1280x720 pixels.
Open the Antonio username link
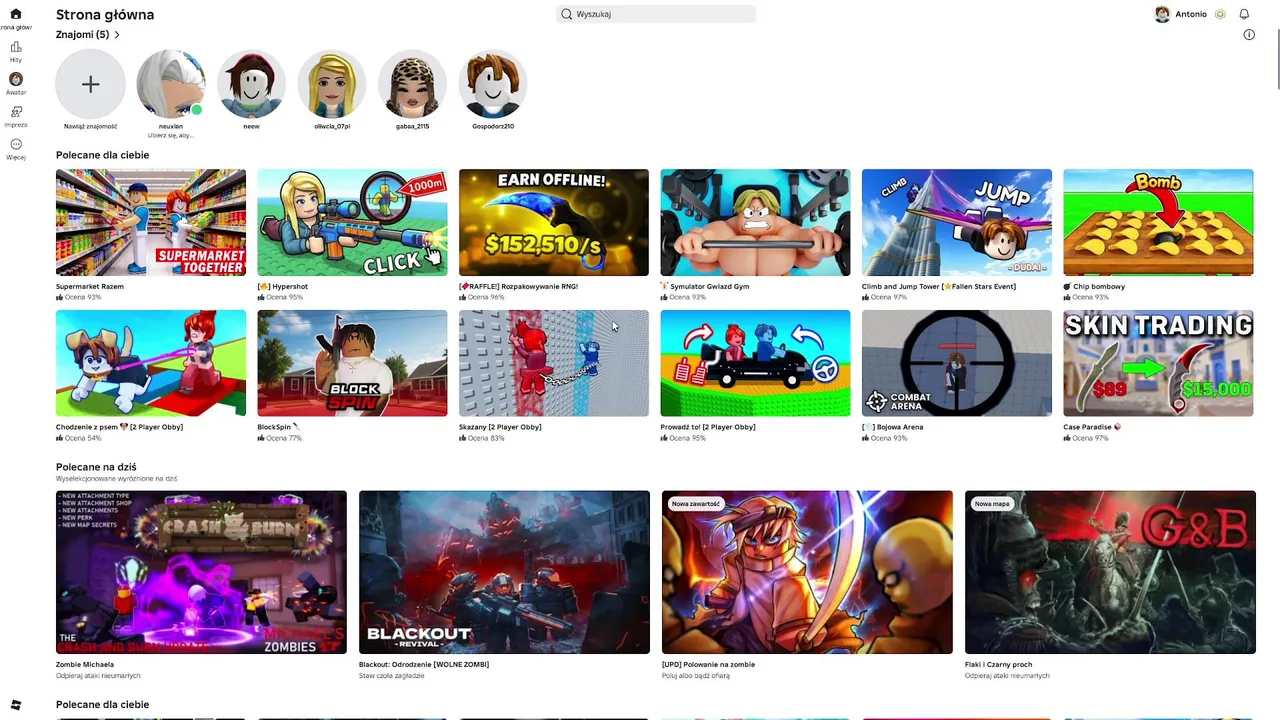pyautogui.click(x=1190, y=14)
